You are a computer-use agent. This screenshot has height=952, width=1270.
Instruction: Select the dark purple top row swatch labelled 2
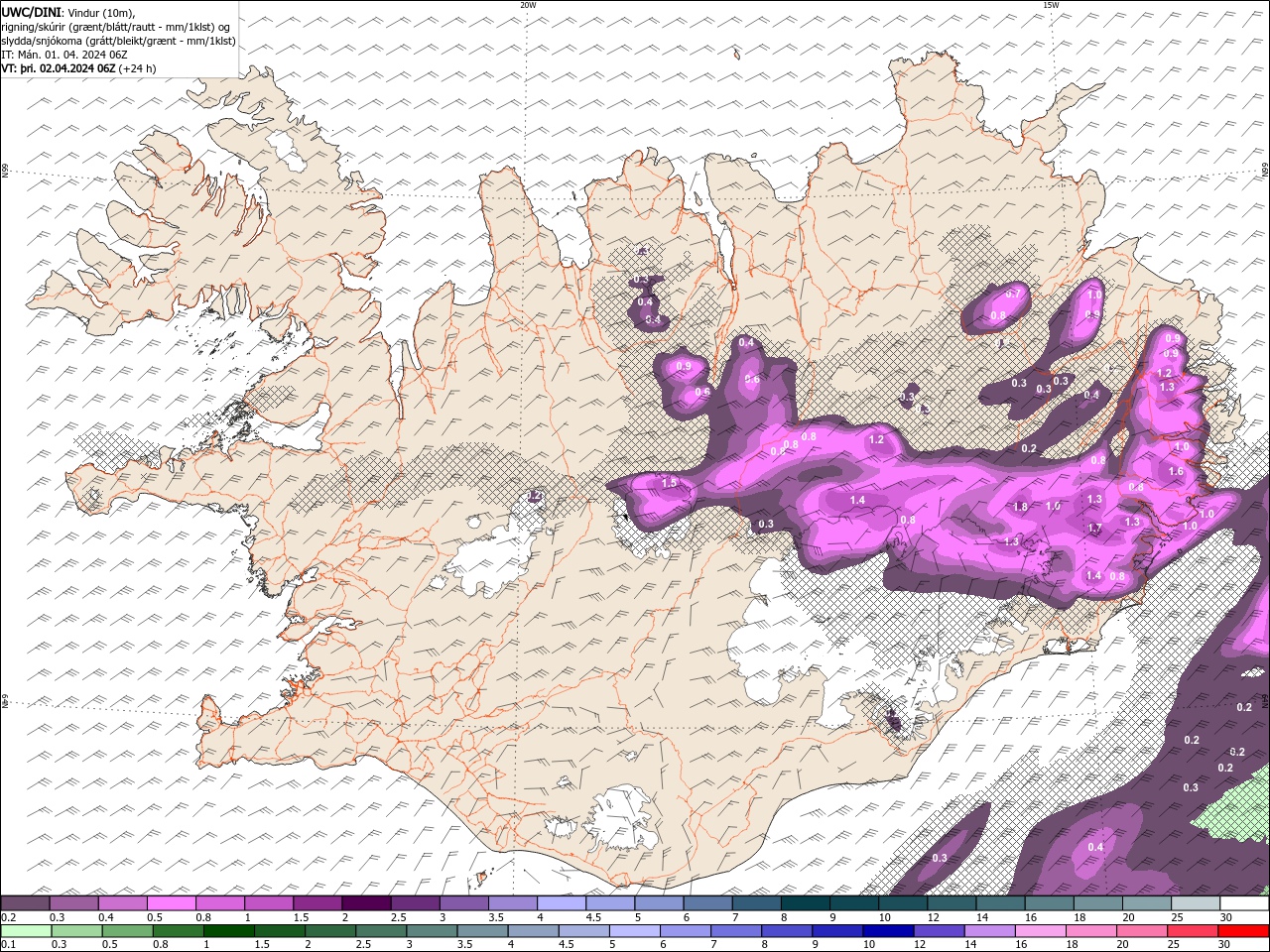[x=366, y=903]
